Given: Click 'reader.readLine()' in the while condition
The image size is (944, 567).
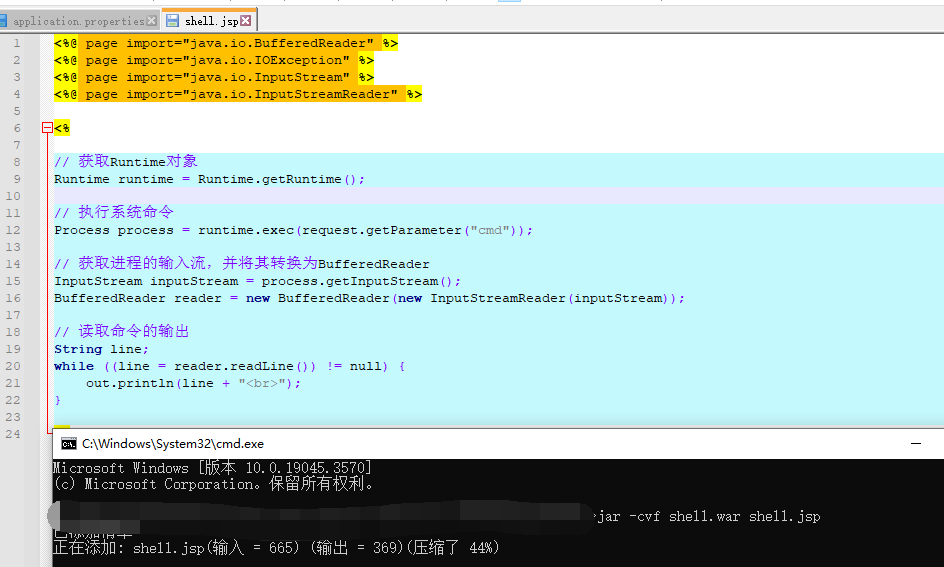Looking at the screenshot, I should pyautogui.click(x=244, y=367).
